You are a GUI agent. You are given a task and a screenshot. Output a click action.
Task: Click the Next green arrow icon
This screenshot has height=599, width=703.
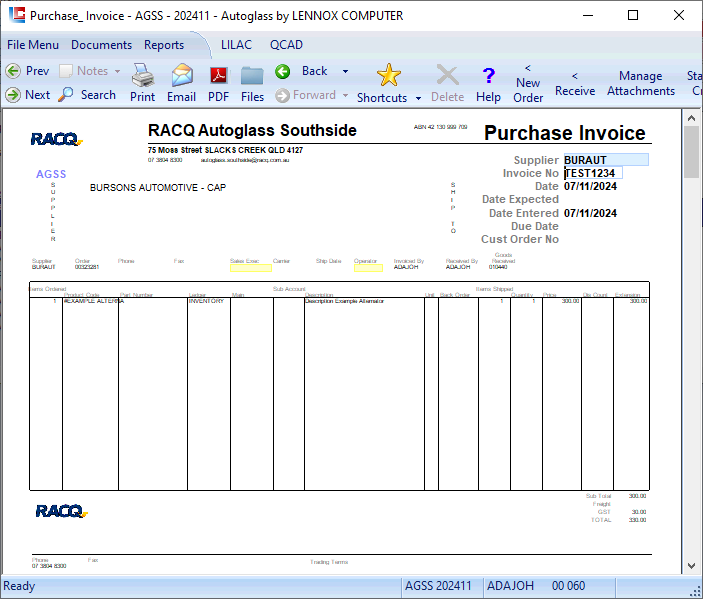click(13, 95)
